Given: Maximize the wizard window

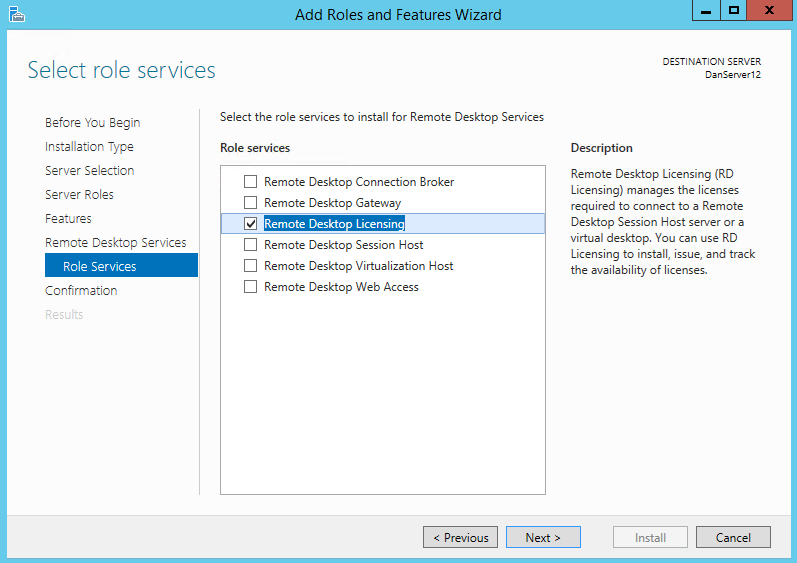Looking at the screenshot, I should [x=733, y=11].
